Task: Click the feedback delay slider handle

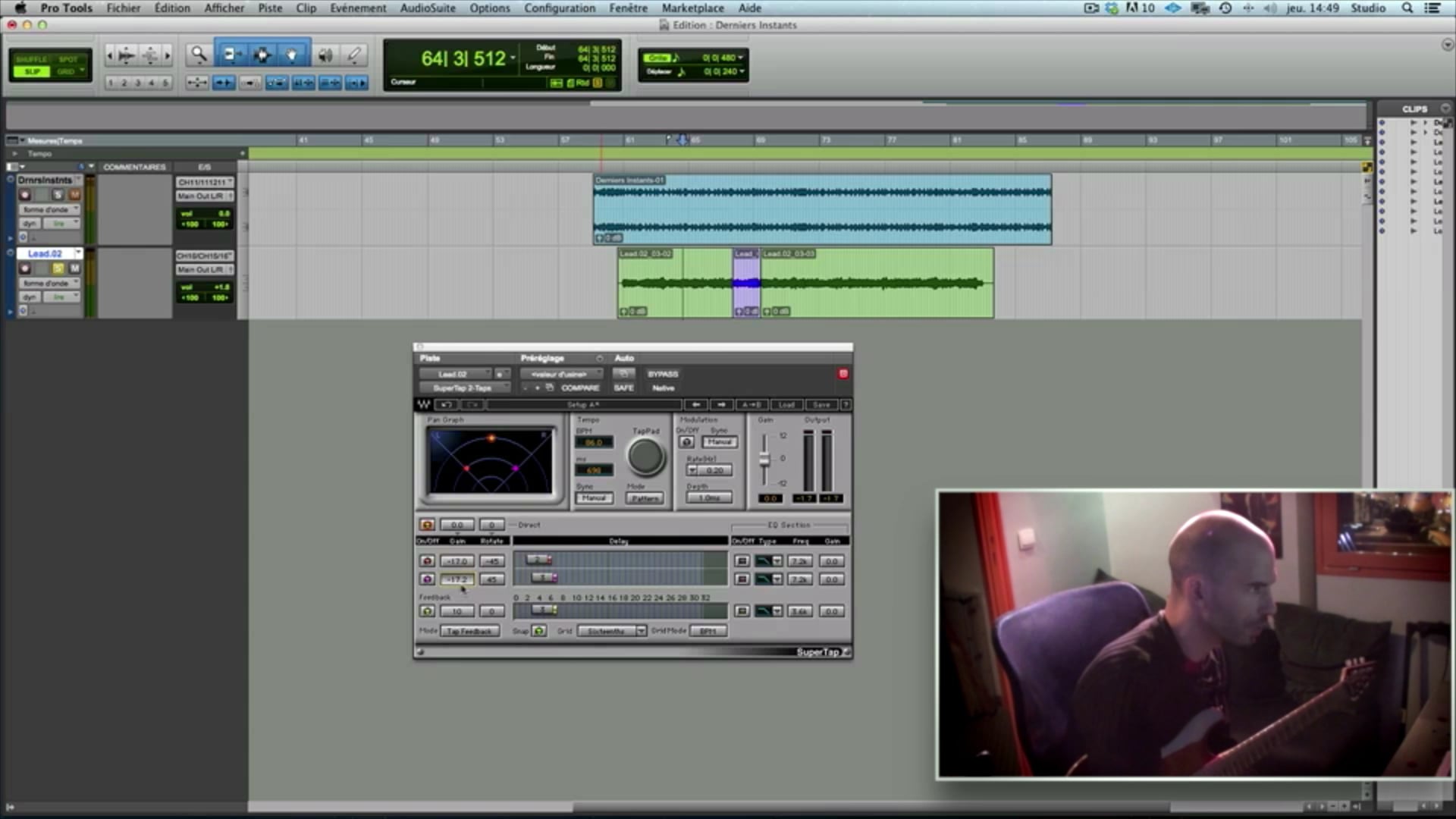Action: (x=544, y=610)
